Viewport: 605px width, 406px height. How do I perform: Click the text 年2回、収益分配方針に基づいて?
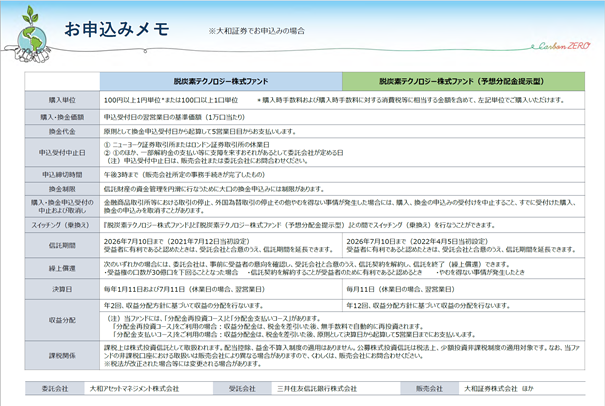point(183,306)
